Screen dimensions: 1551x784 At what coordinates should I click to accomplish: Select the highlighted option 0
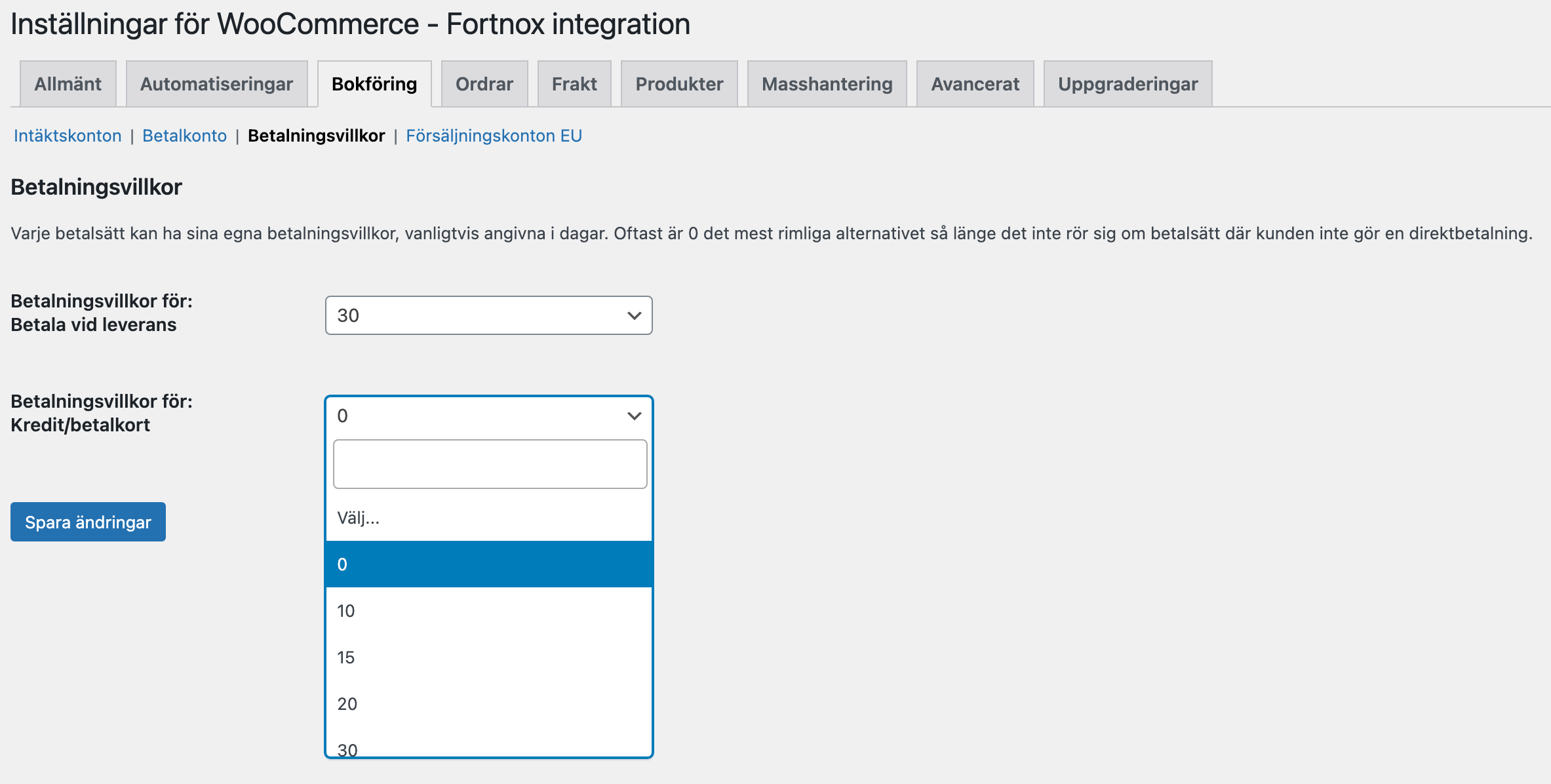point(488,564)
